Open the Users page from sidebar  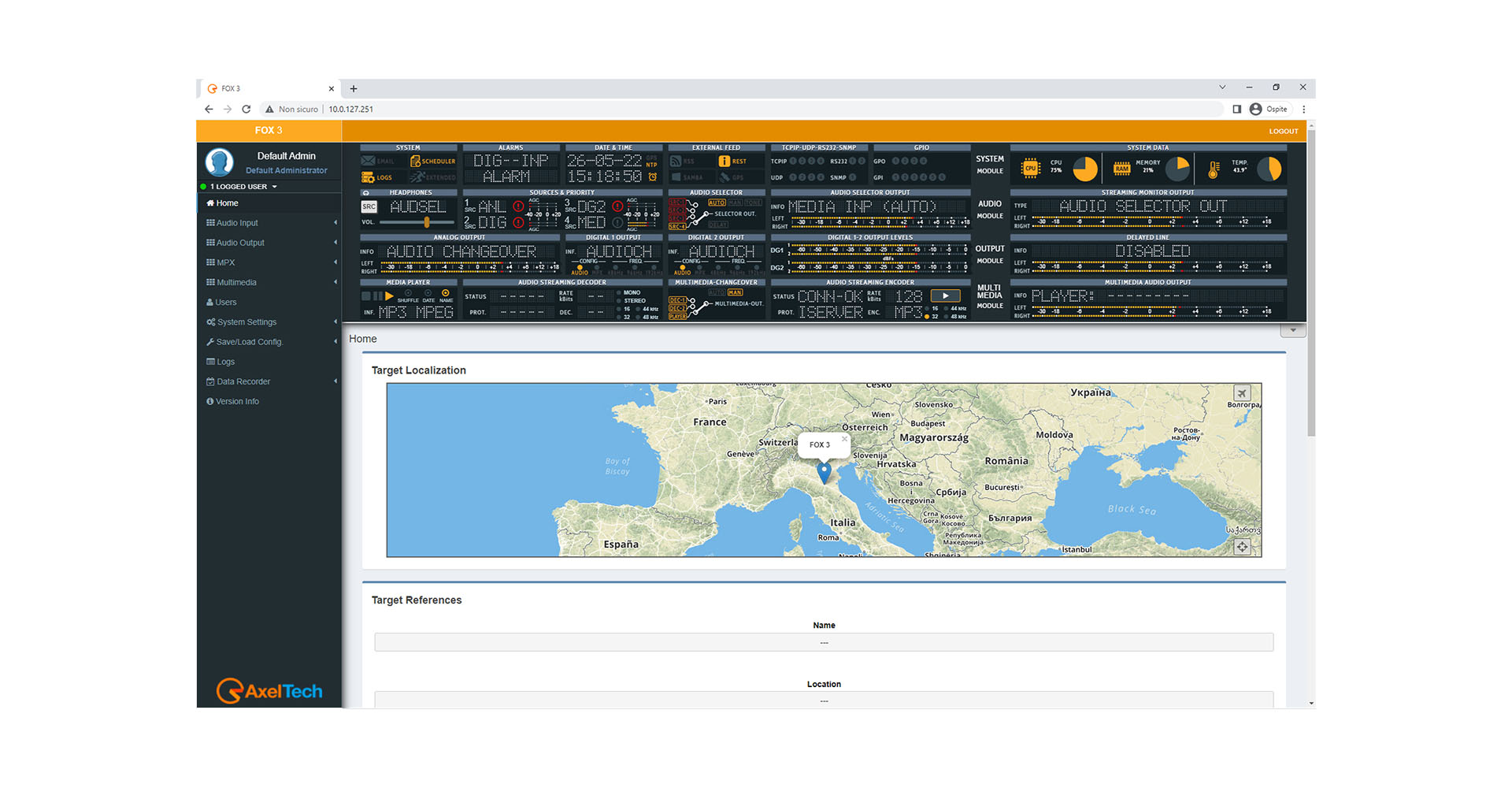click(226, 303)
